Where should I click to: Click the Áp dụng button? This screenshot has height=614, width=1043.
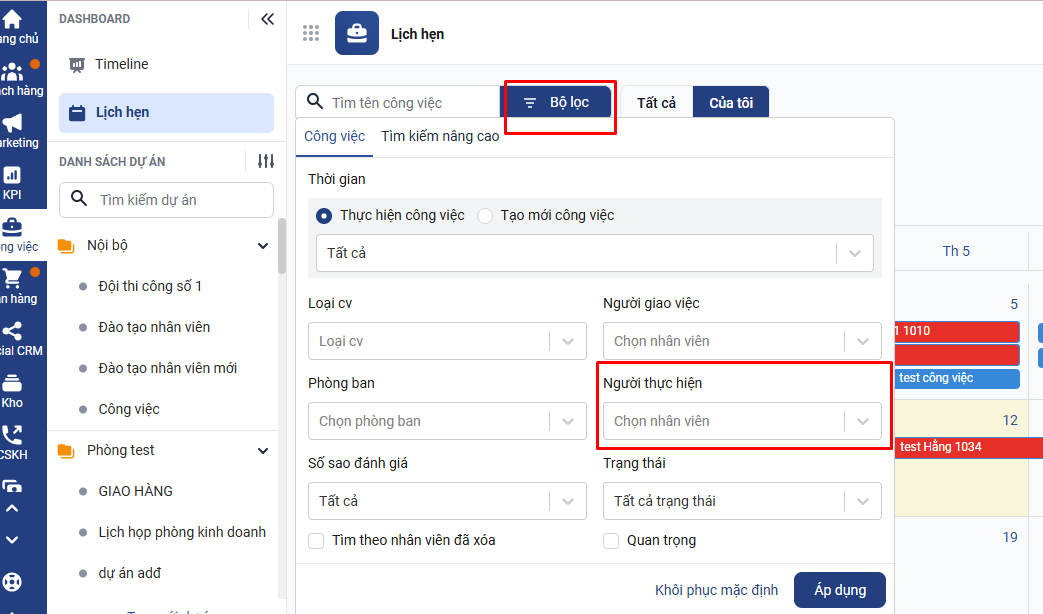pyautogui.click(x=839, y=590)
